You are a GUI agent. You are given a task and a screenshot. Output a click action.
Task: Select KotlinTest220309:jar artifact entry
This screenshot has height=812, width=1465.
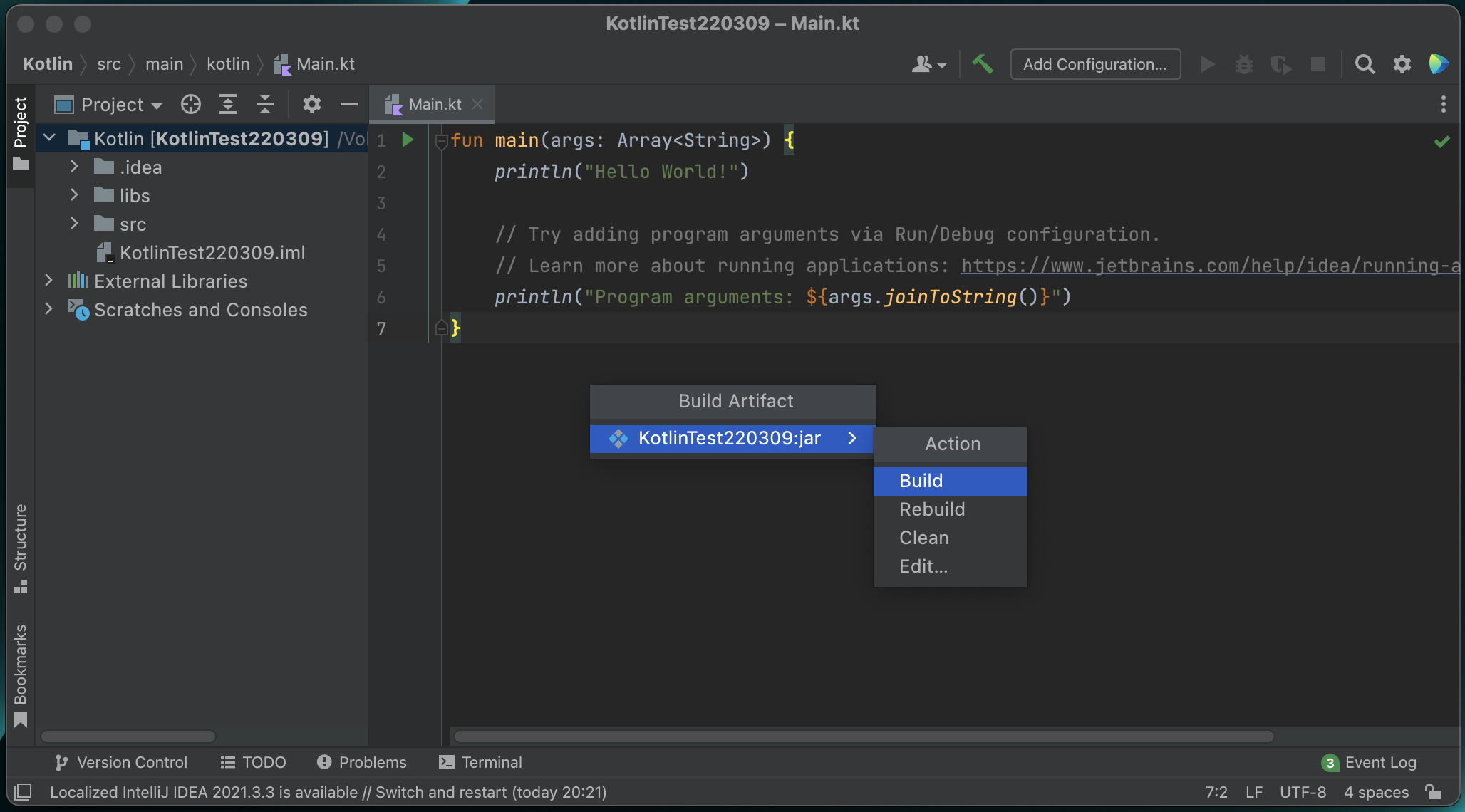click(732, 438)
